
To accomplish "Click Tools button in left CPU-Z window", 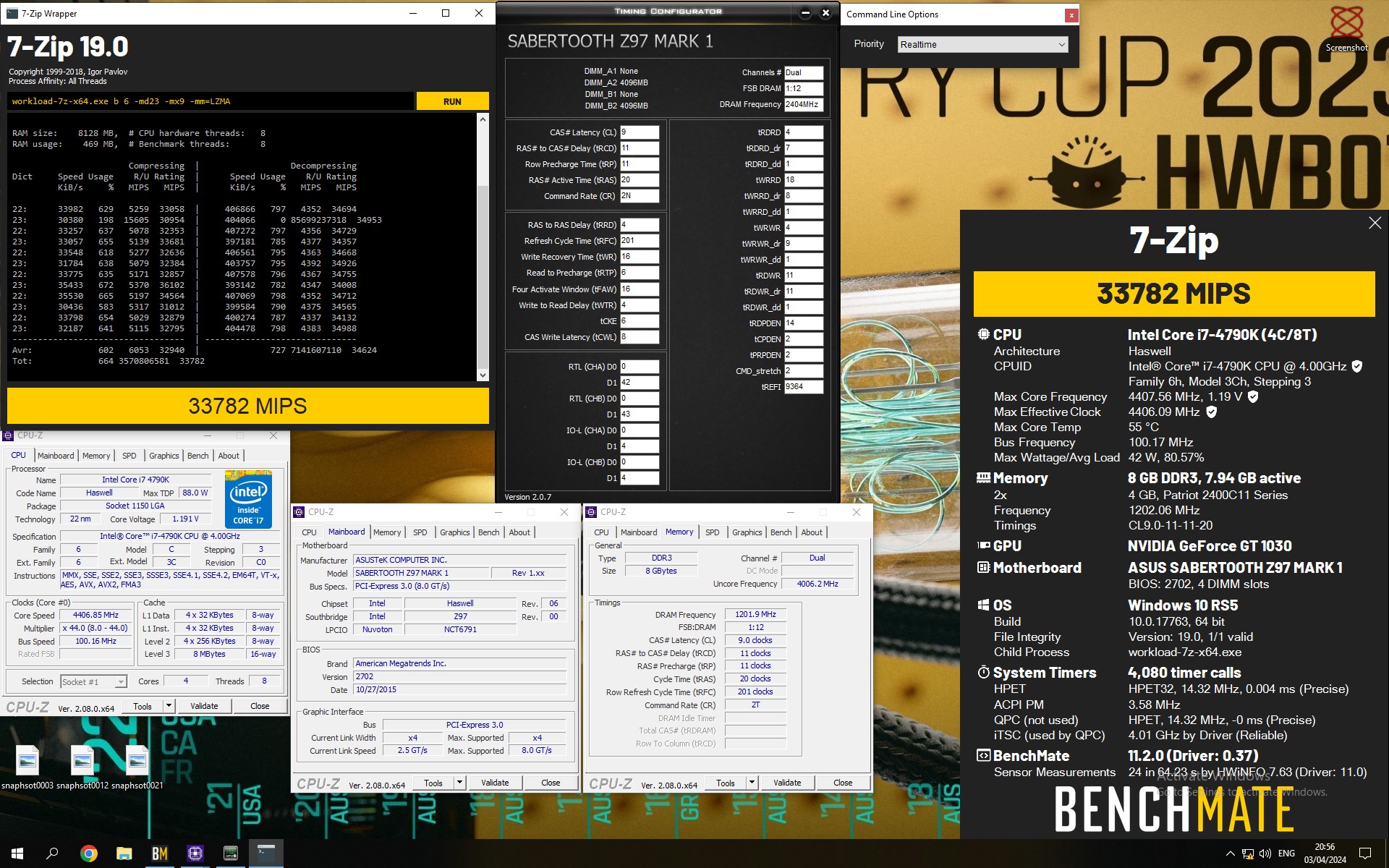I will [x=143, y=706].
